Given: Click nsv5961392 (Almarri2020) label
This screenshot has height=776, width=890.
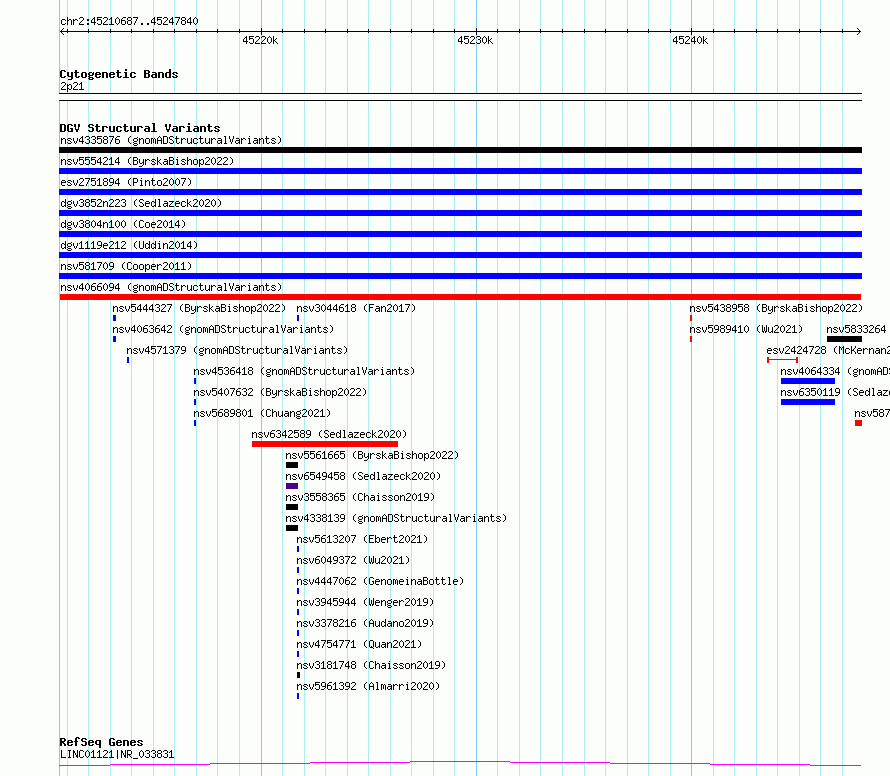Looking at the screenshot, I should 368,686.
